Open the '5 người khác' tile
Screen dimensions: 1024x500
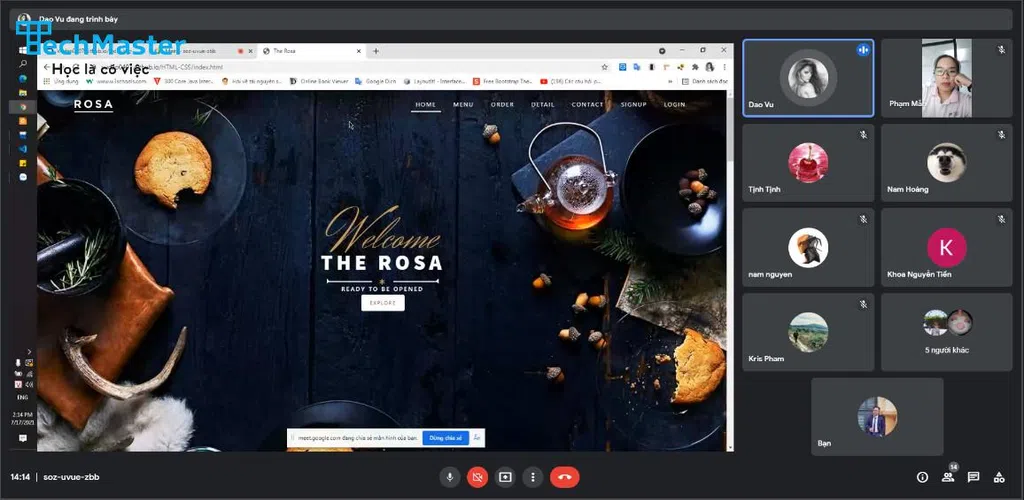tap(946, 332)
